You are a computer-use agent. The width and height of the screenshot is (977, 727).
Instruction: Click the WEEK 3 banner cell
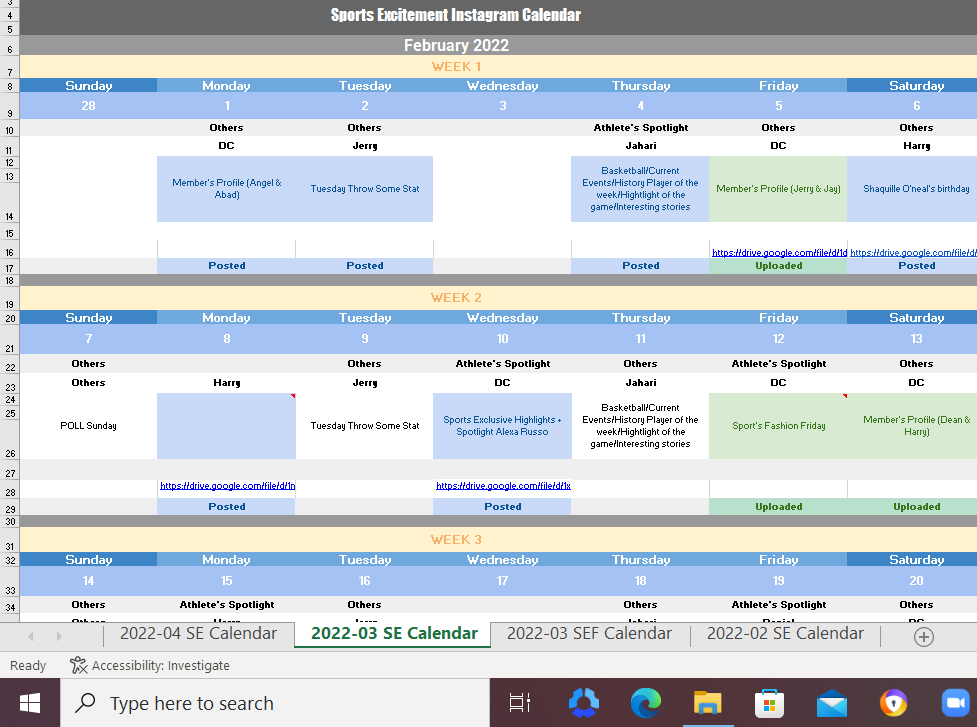(456, 539)
